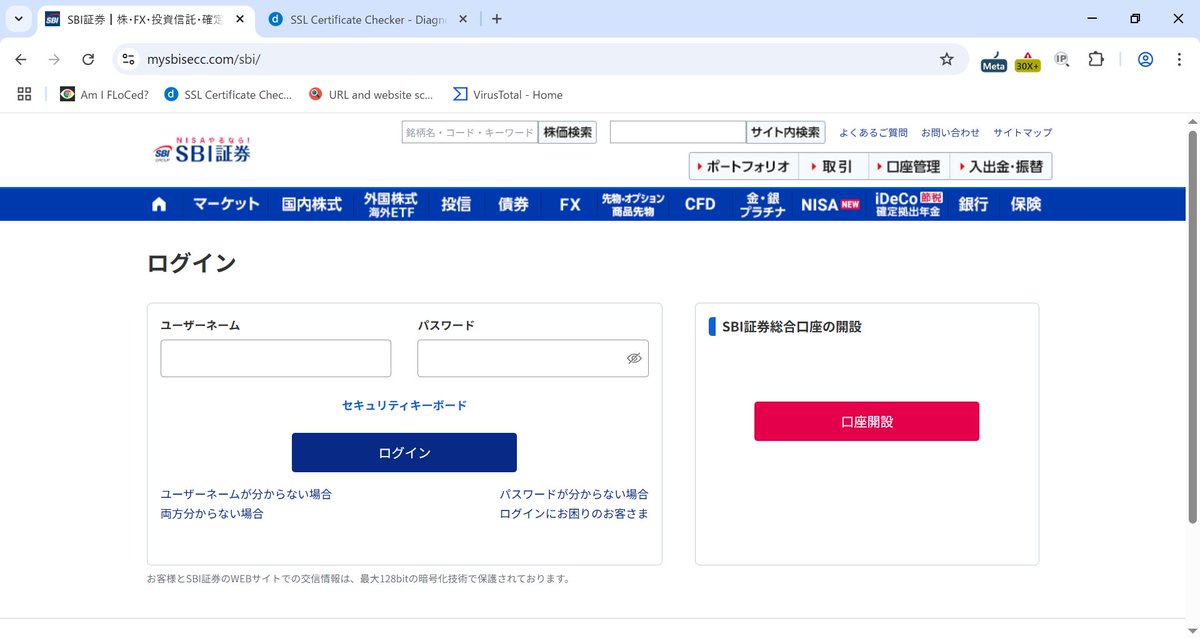
Task: Open the CFD menu
Action: [700, 204]
